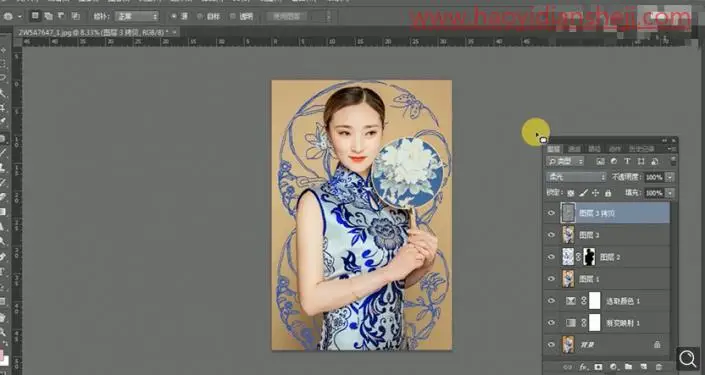Viewport: 705px width, 375px height.
Task: Filter layers by pixel layers icon
Action: [600, 161]
